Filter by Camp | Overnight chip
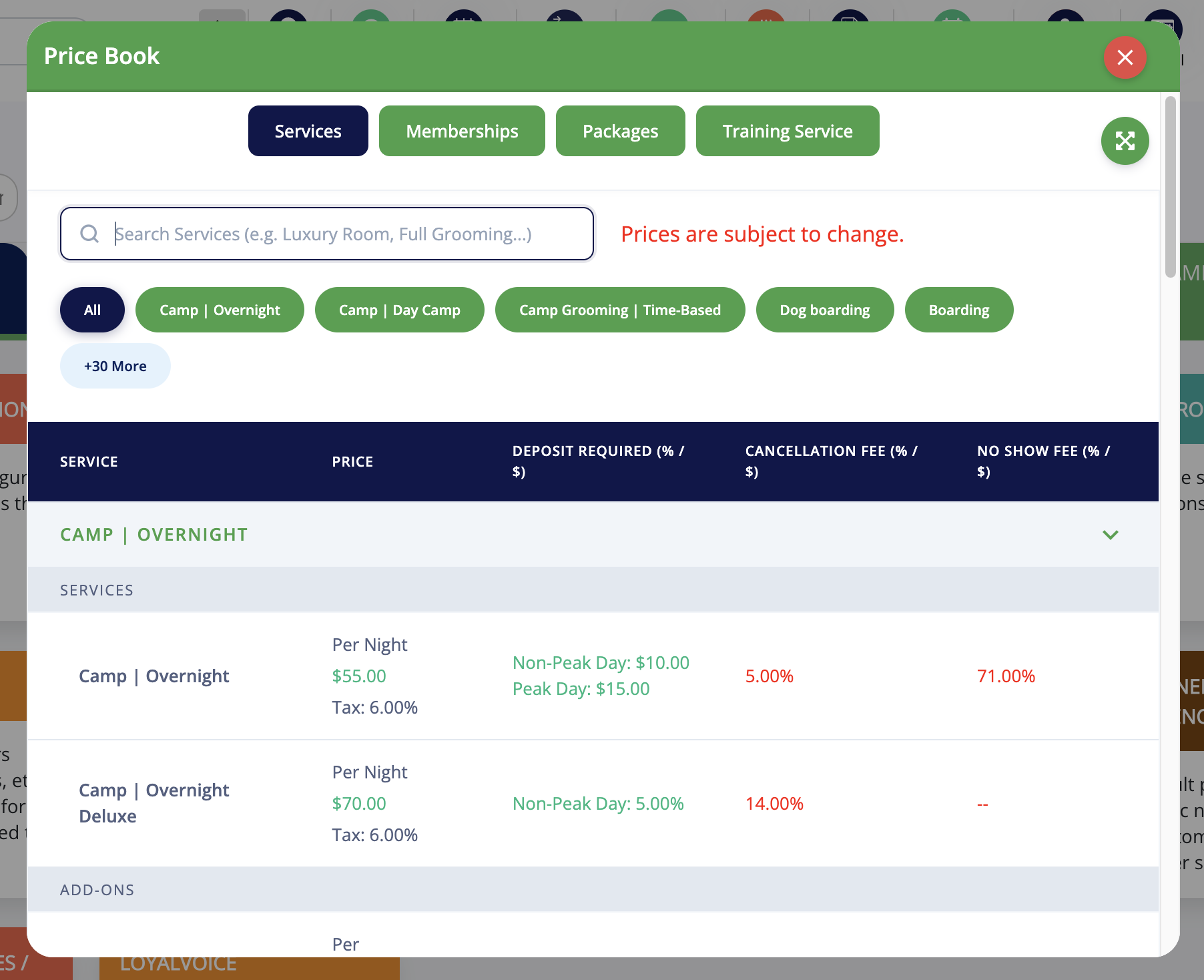 pos(220,310)
